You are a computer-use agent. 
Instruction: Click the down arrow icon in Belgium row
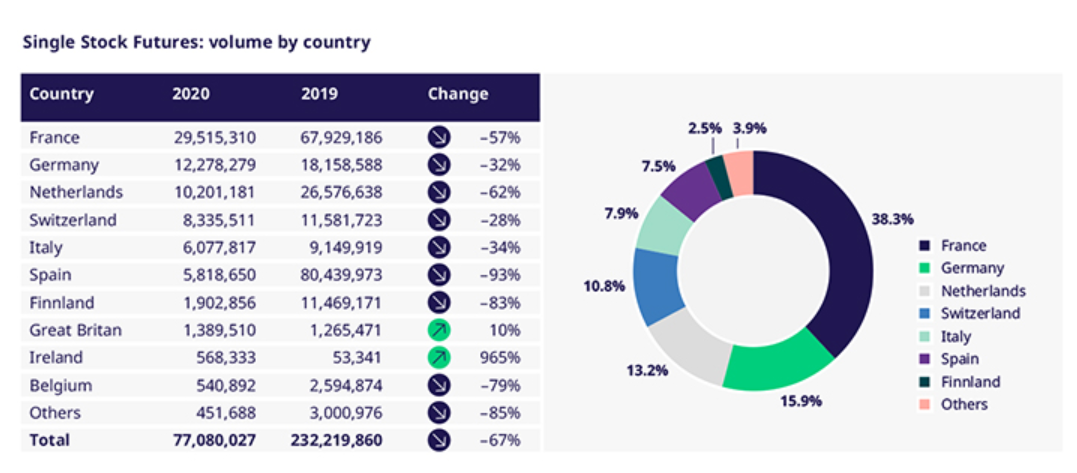[x=439, y=385]
